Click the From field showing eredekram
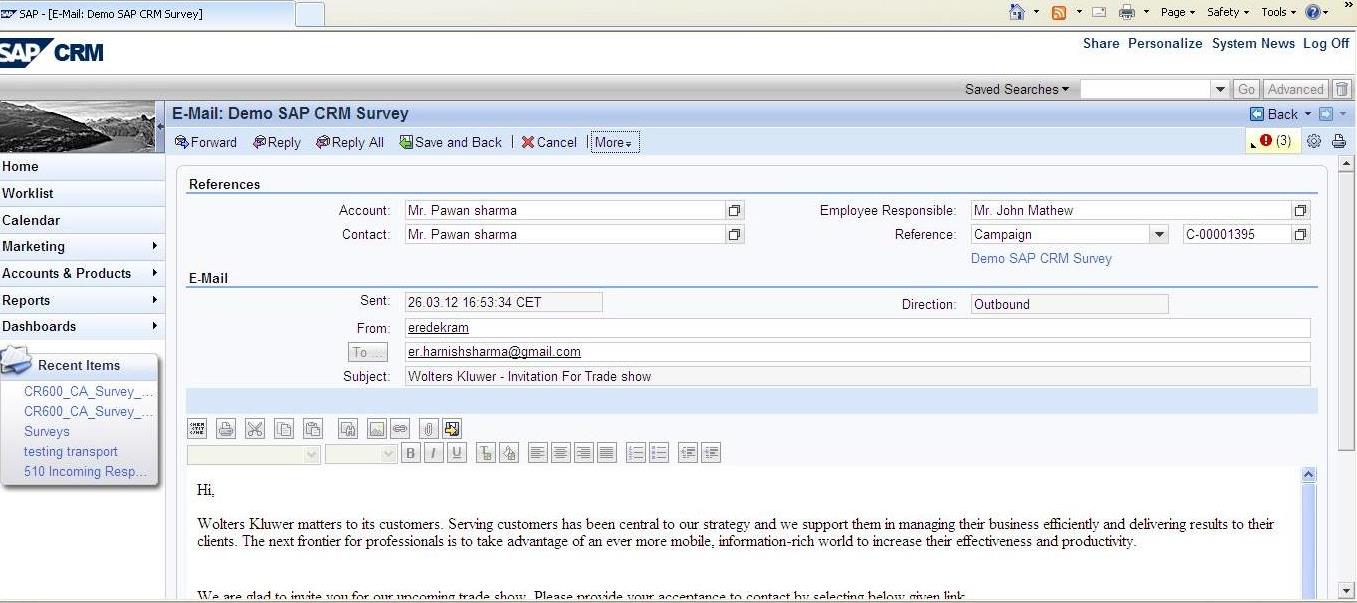The height and width of the screenshot is (603, 1357). (x=857, y=328)
